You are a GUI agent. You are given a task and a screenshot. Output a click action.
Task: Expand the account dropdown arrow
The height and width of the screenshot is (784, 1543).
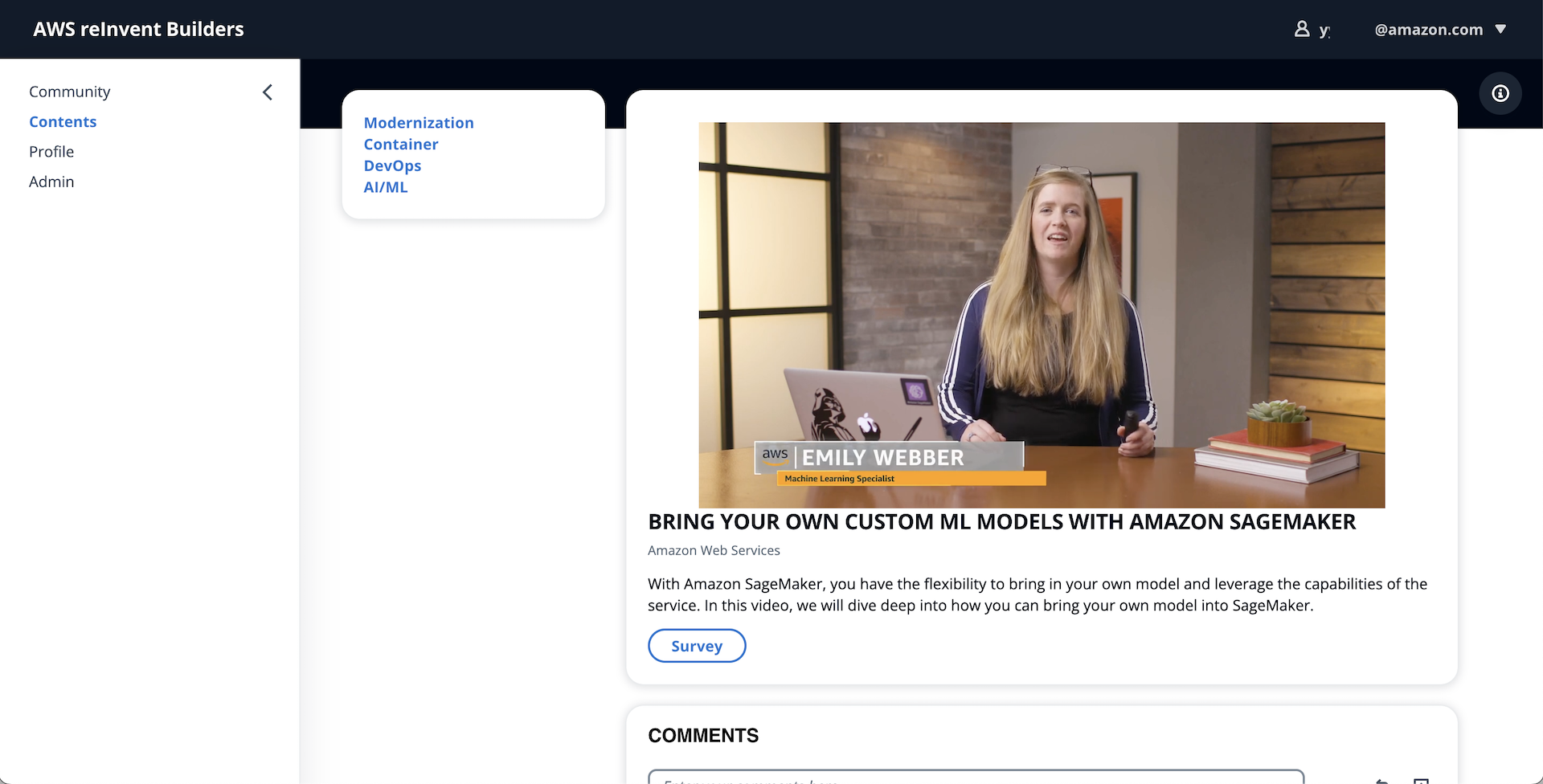[x=1500, y=29]
